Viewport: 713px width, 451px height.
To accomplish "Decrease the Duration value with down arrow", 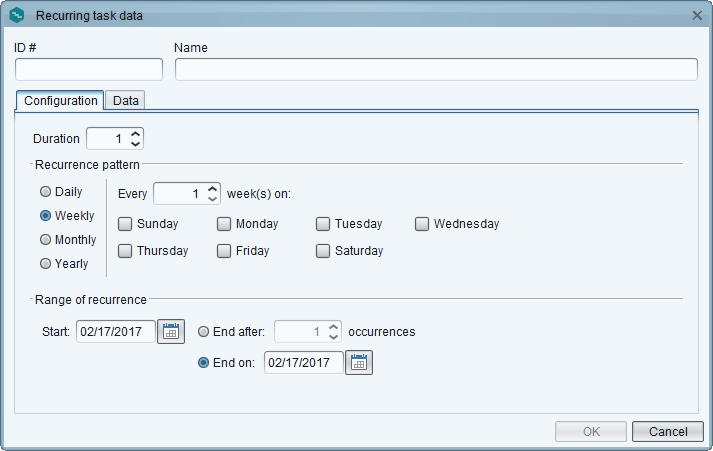I will pyautogui.click(x=136, y=144).
